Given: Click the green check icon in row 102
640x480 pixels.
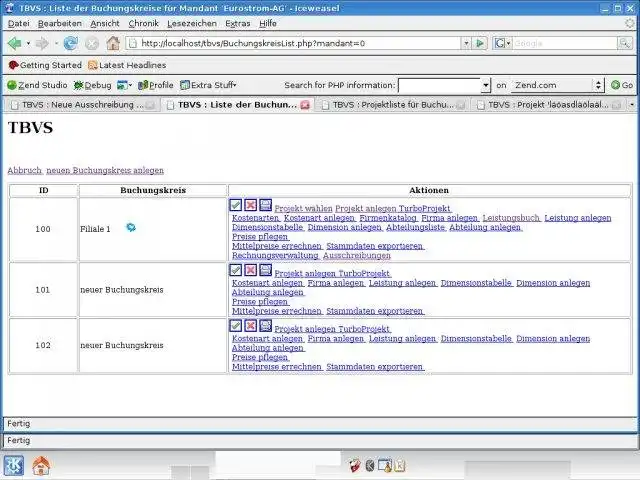Looking at the screenshot, I should point(236,325).
